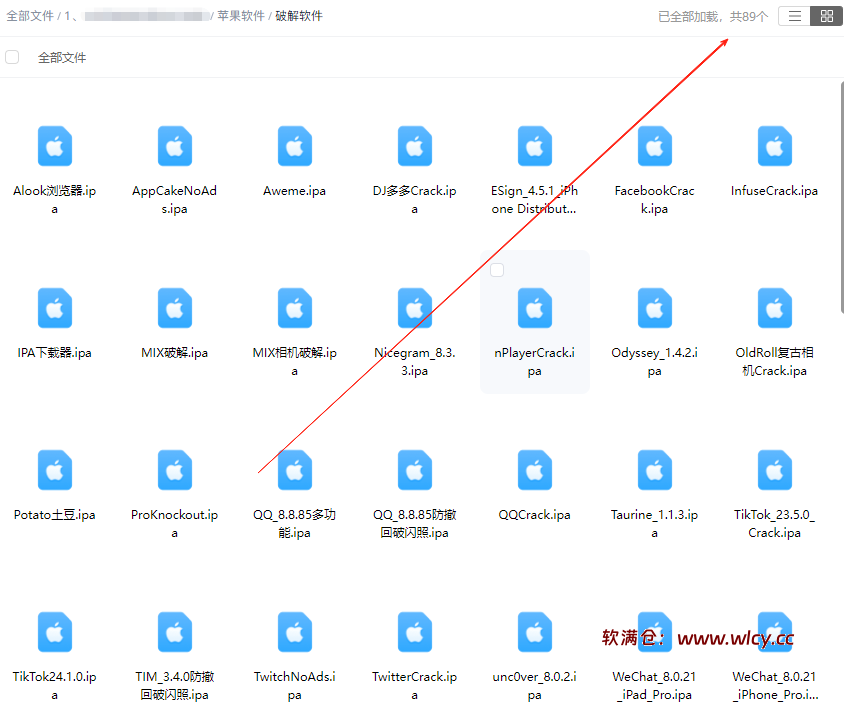Open QQCrack.ipa file icon
The width and height of the screenshot is (844, 714).
pyautogui.click(x=534, y=470)
